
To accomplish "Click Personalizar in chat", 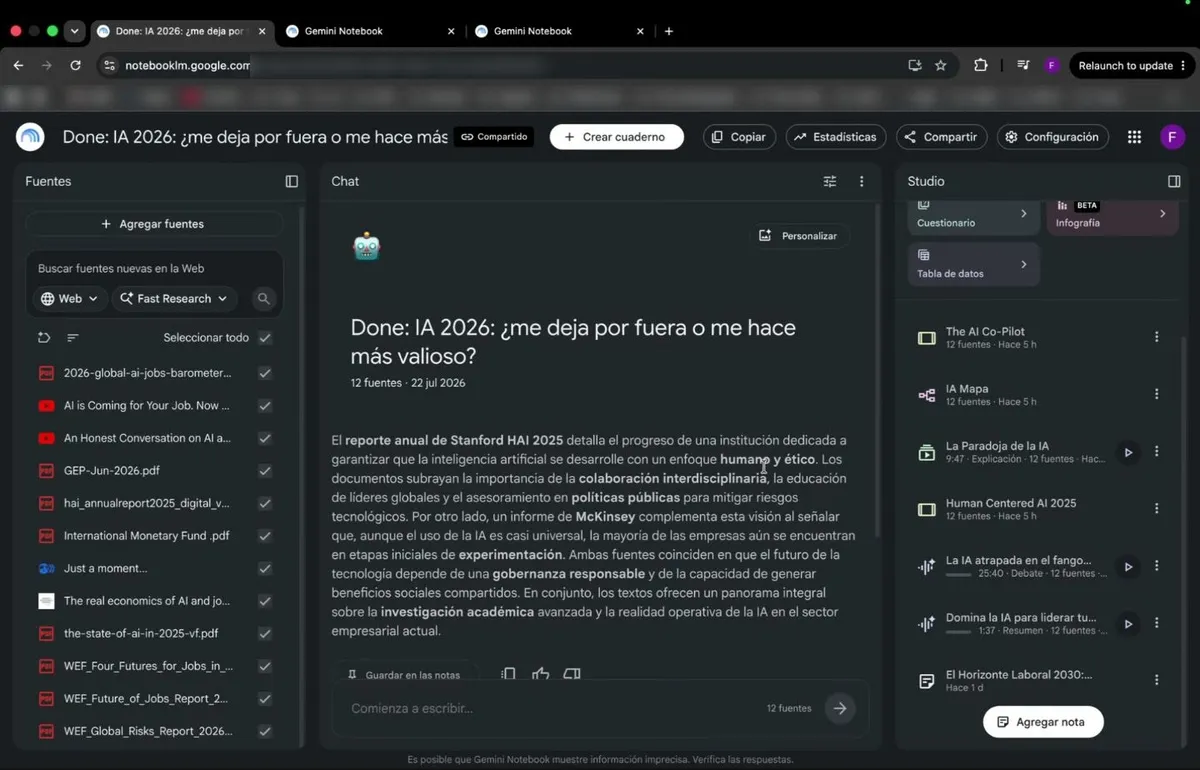I will [799, 236].
